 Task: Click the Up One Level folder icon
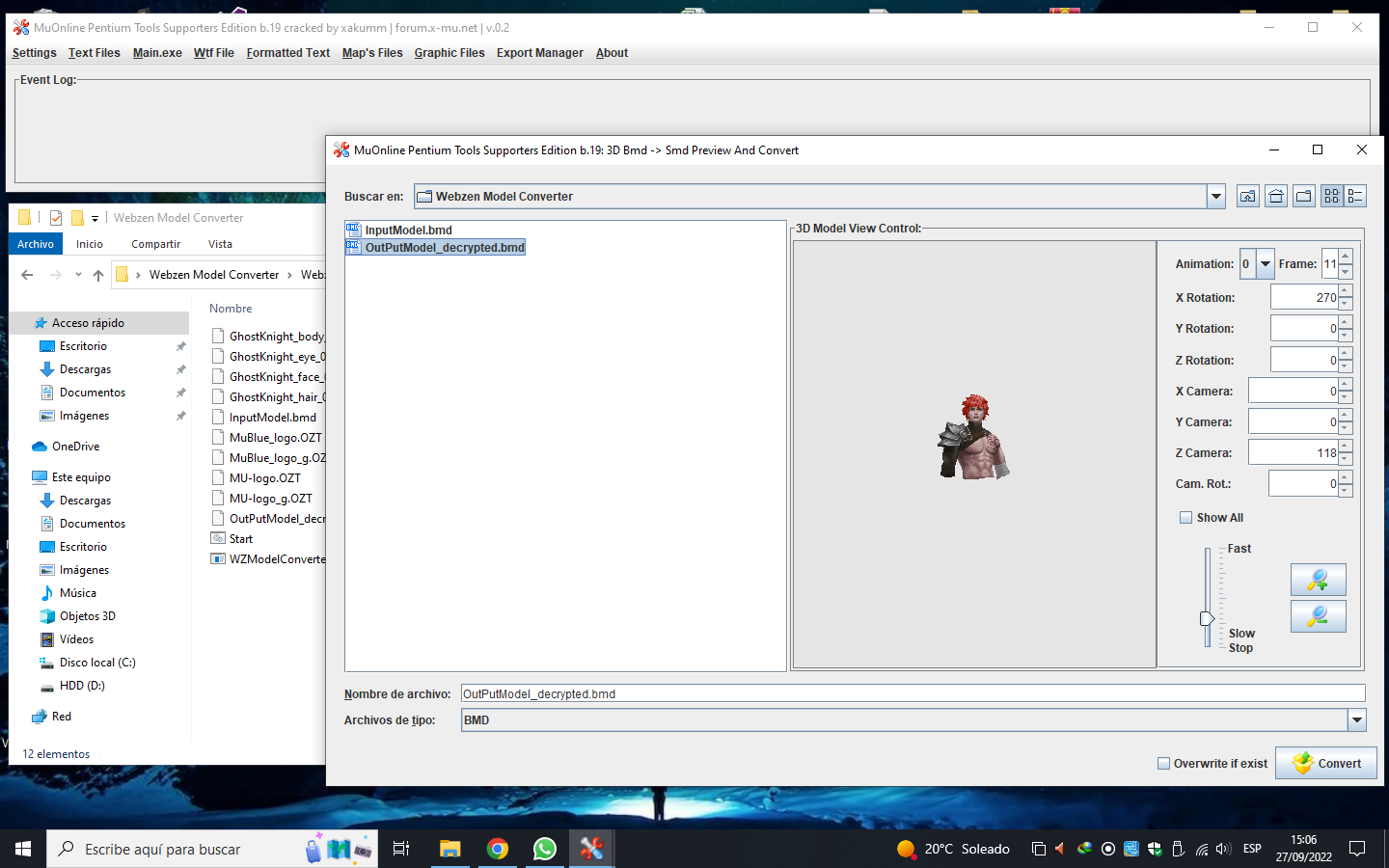pos(1248,196)
